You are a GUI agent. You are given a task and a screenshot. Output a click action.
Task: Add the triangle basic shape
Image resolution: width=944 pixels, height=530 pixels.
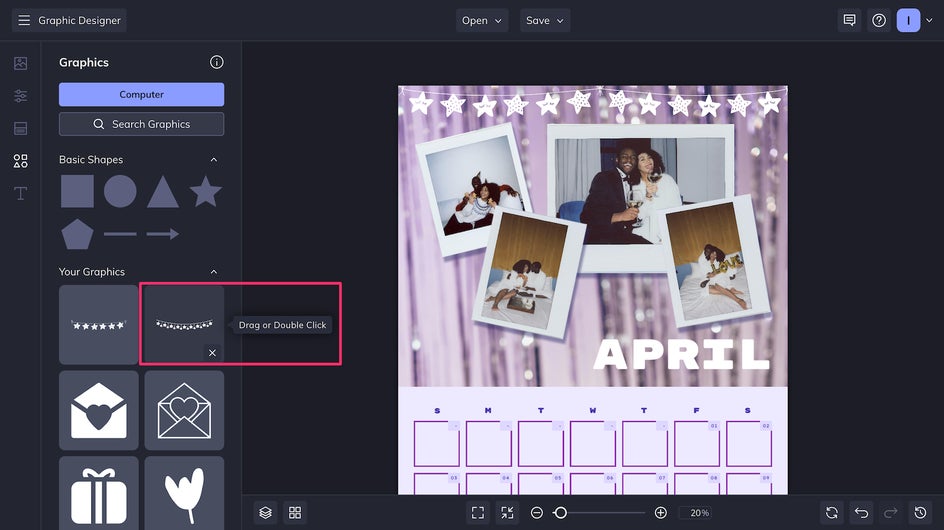tap(163, 193)
